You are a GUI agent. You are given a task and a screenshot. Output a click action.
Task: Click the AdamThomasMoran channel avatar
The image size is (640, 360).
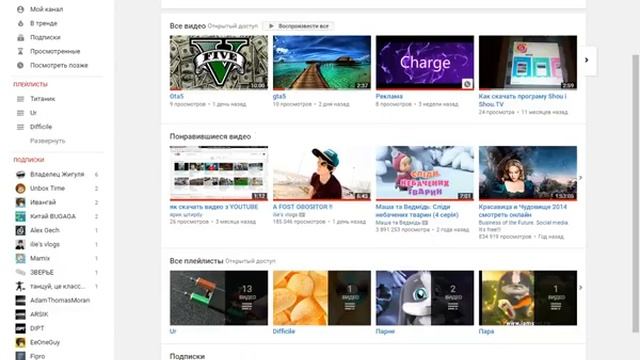[x=20, y=300]
